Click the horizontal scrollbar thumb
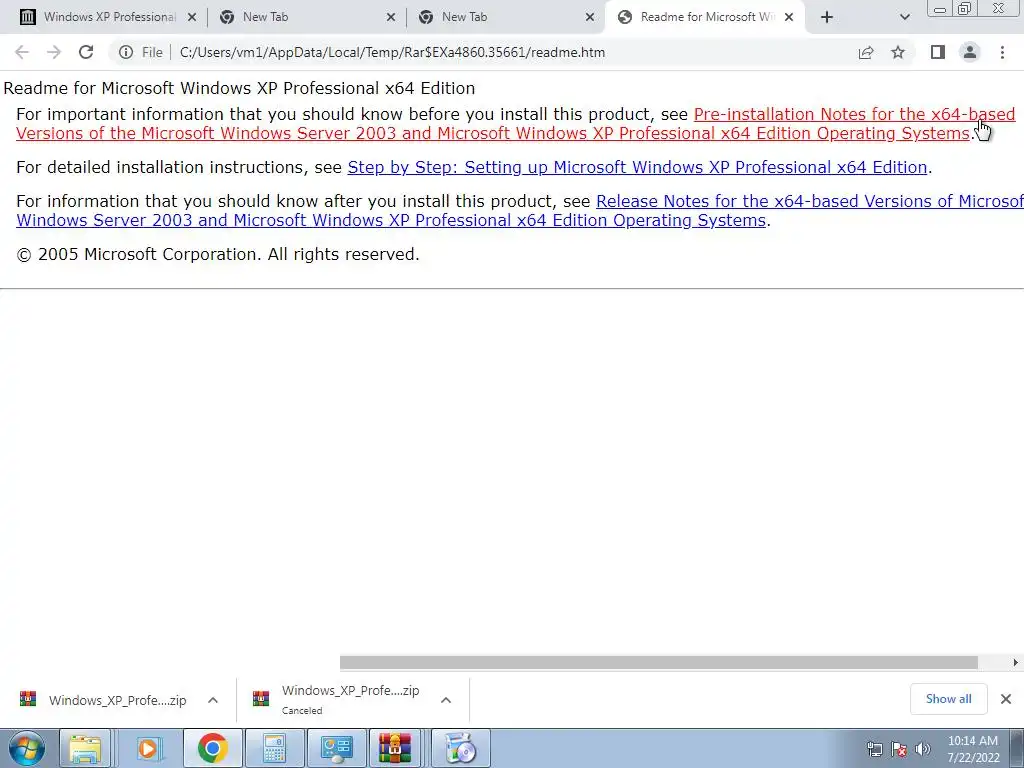This screenshot has width=1024, height=768. 658,663
